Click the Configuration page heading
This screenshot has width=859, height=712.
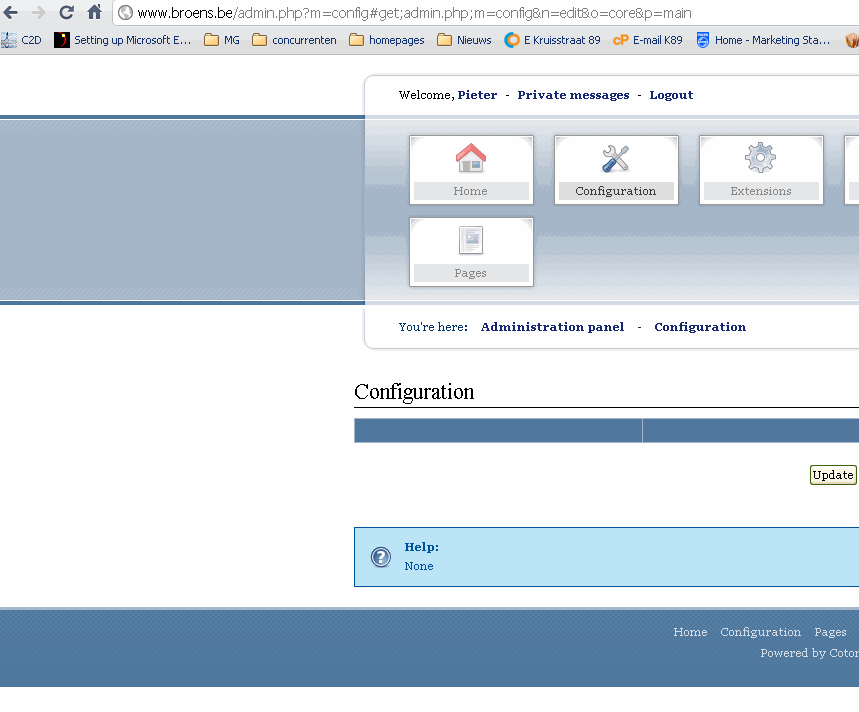[414, 392]
